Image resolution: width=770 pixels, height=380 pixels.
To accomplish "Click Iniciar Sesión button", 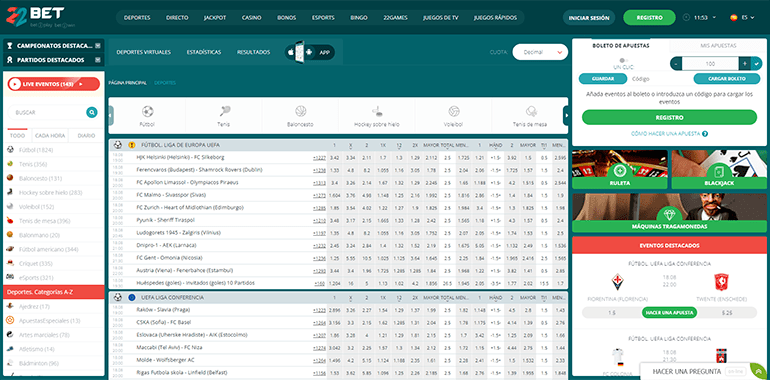I will coord(589,18).
